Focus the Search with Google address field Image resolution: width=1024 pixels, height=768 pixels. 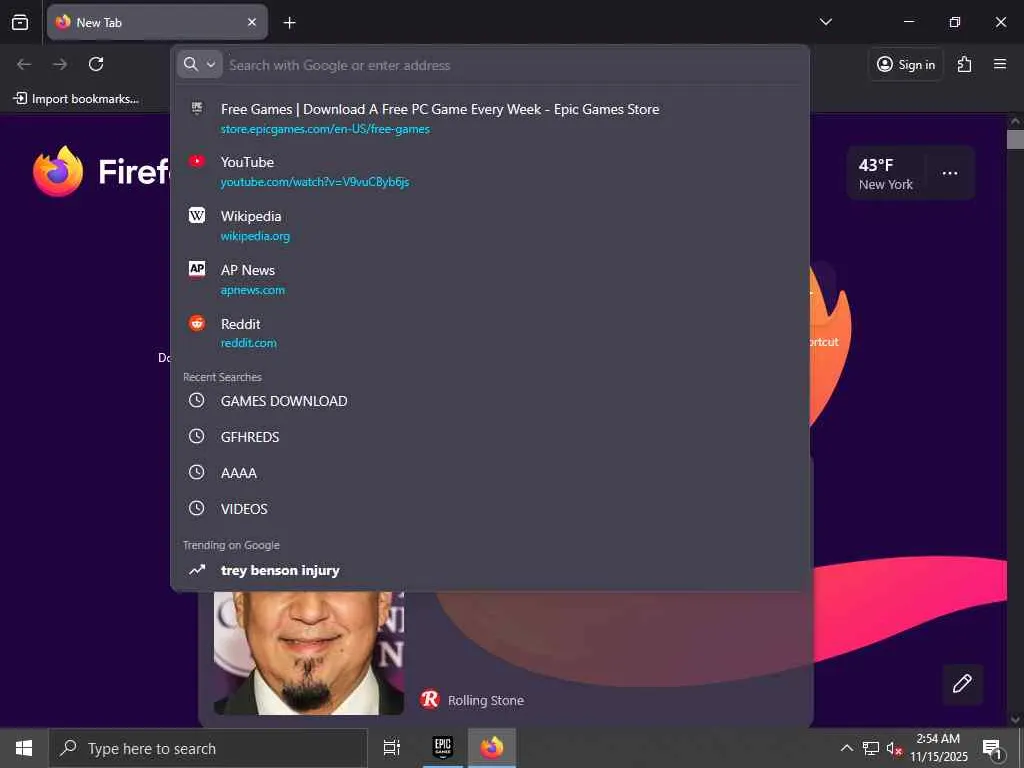coord(513,65)
